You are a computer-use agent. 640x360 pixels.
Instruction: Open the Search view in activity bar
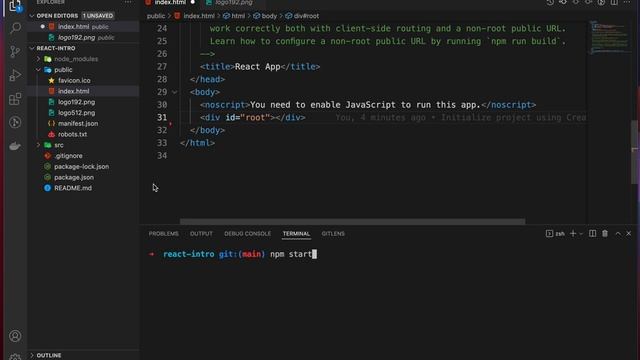tap(15, 28)
